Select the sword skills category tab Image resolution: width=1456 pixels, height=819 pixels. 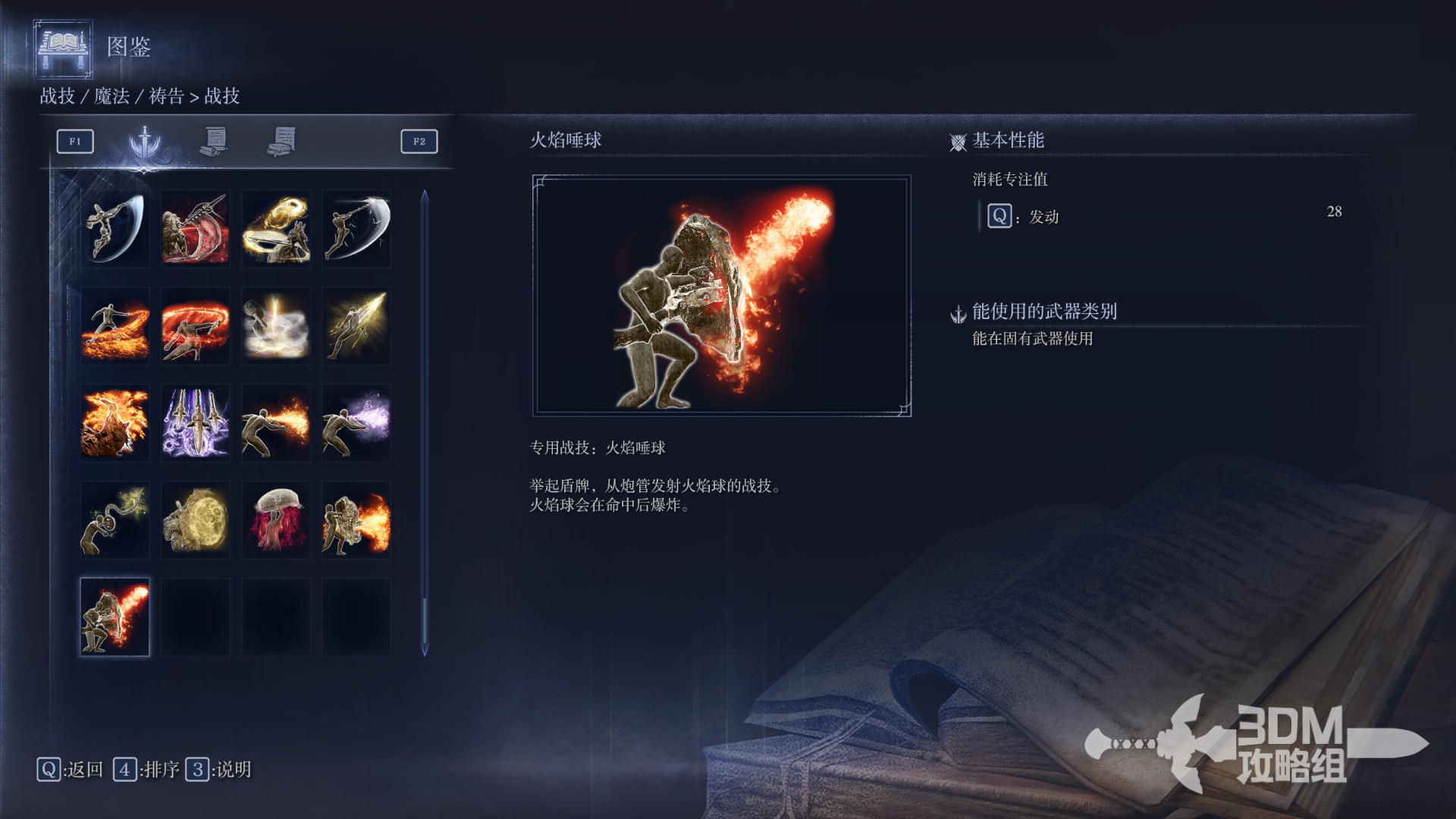click(144, 141)
